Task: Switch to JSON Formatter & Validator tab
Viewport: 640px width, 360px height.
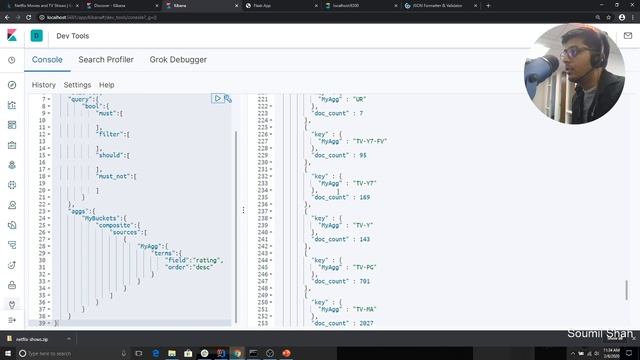Action: point(441,6)
